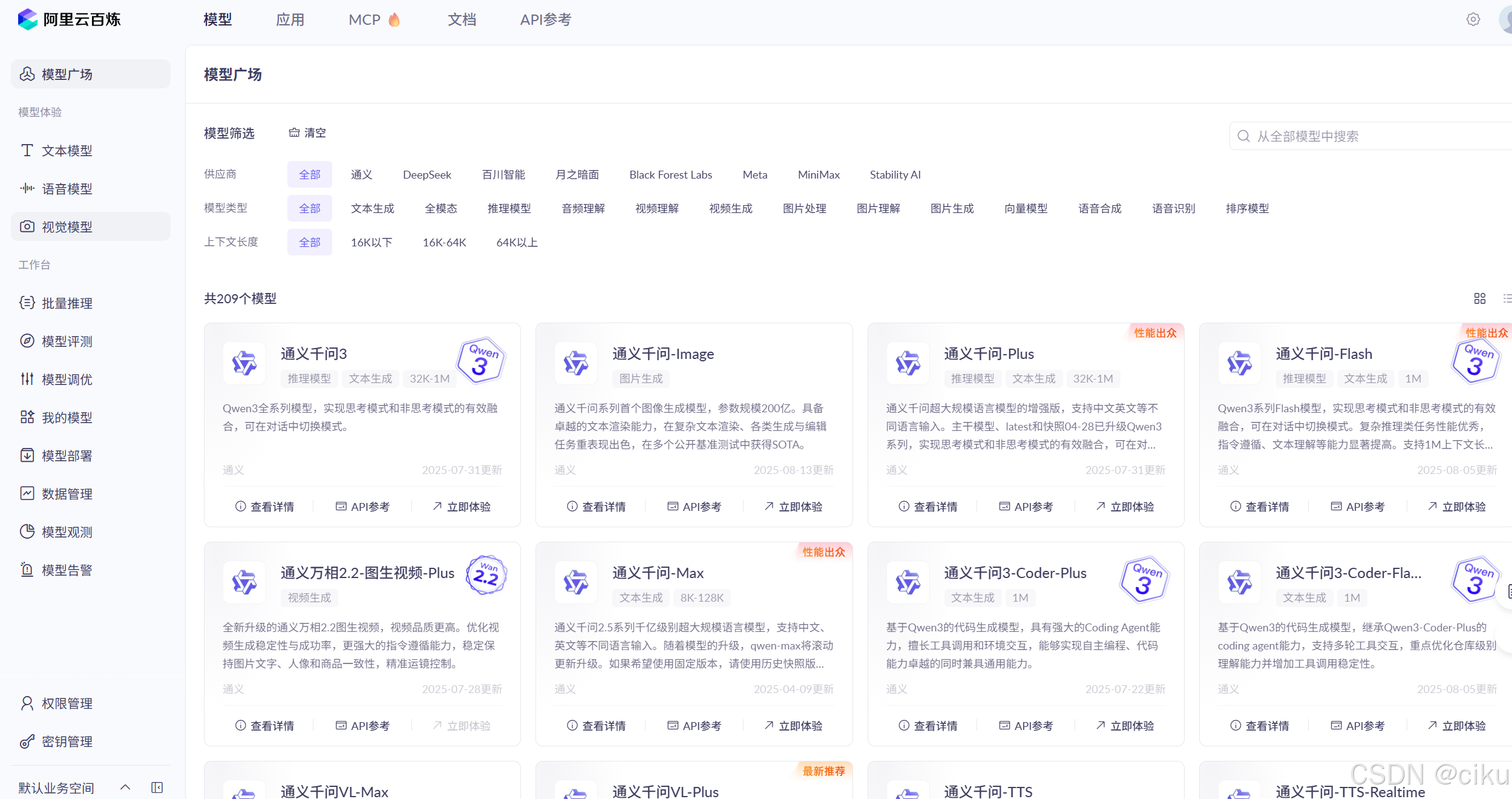Filter supplier by MiniMax
This screenshot has width=1512, height=799.
819,174
